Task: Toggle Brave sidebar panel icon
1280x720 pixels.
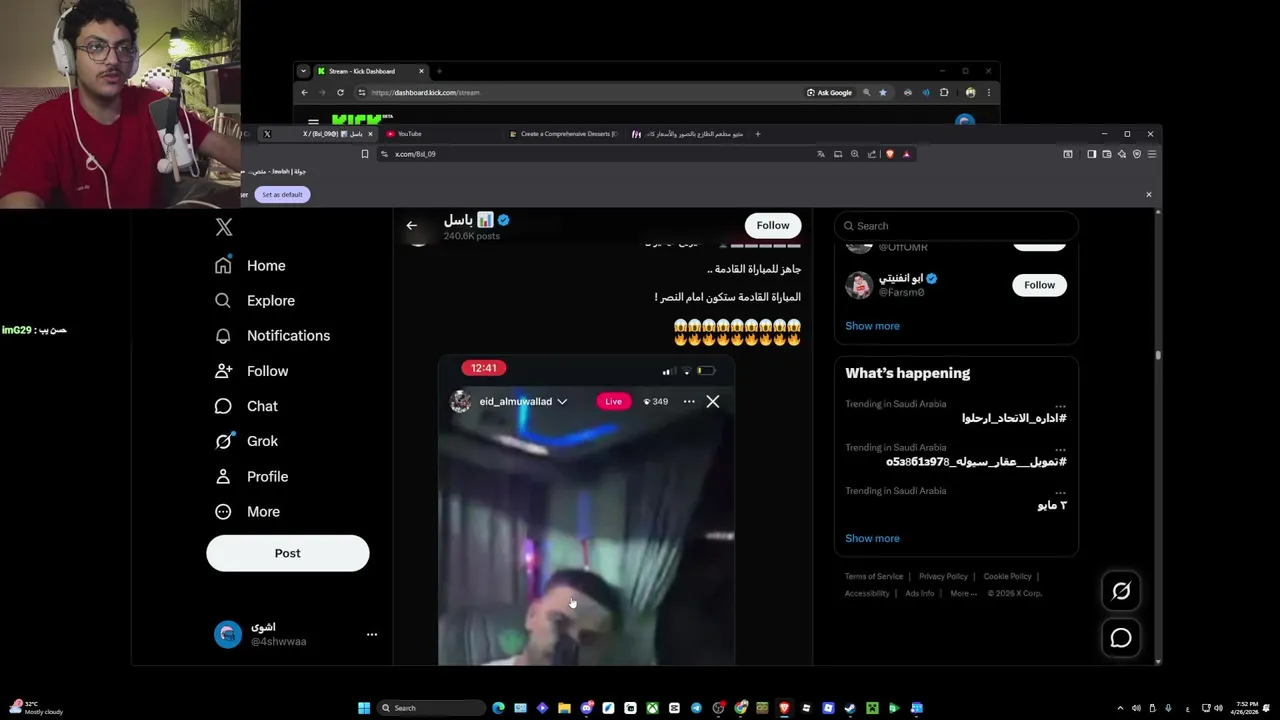Action: (x=1092, y=154)
